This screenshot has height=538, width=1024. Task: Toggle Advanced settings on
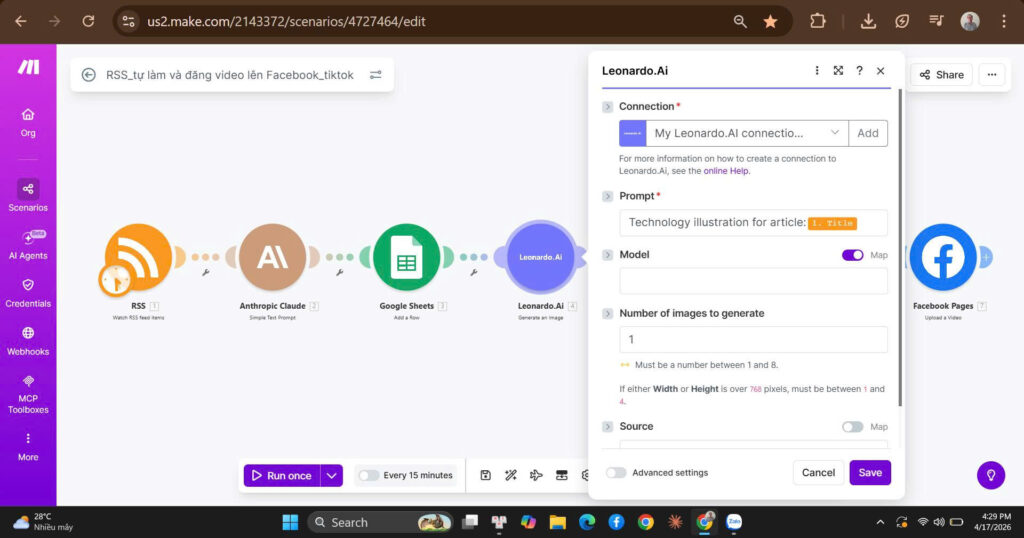[616, 473]
